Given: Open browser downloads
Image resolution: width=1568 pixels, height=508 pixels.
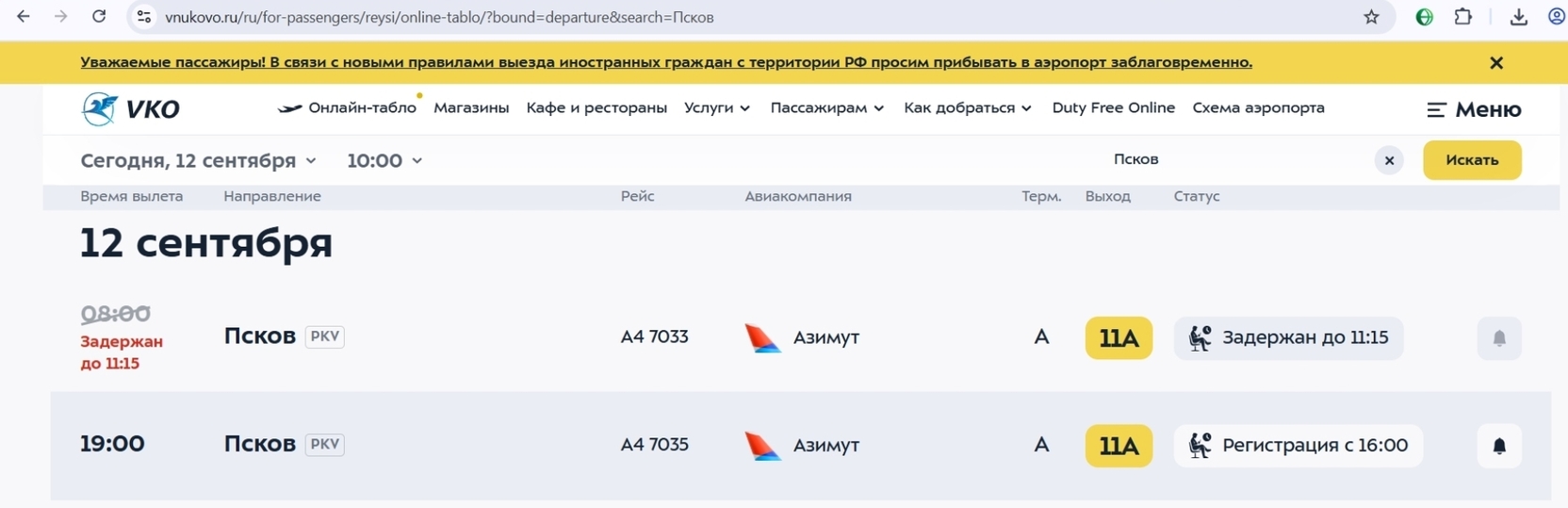Looking at the screenshot, I should pyautogui.click(x=1518, y=17).
